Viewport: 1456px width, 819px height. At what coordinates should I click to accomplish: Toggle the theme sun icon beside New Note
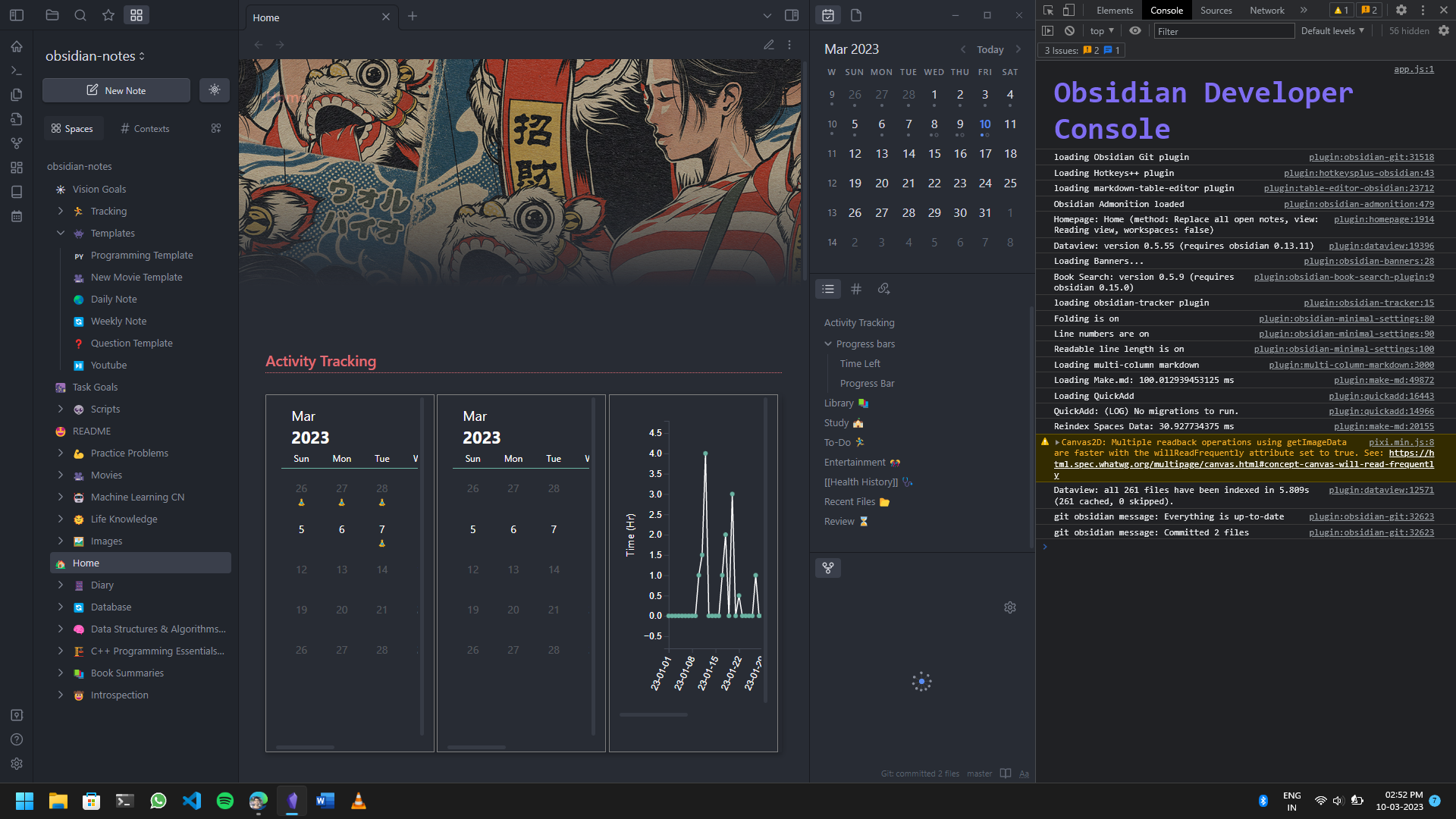(215, 89)
